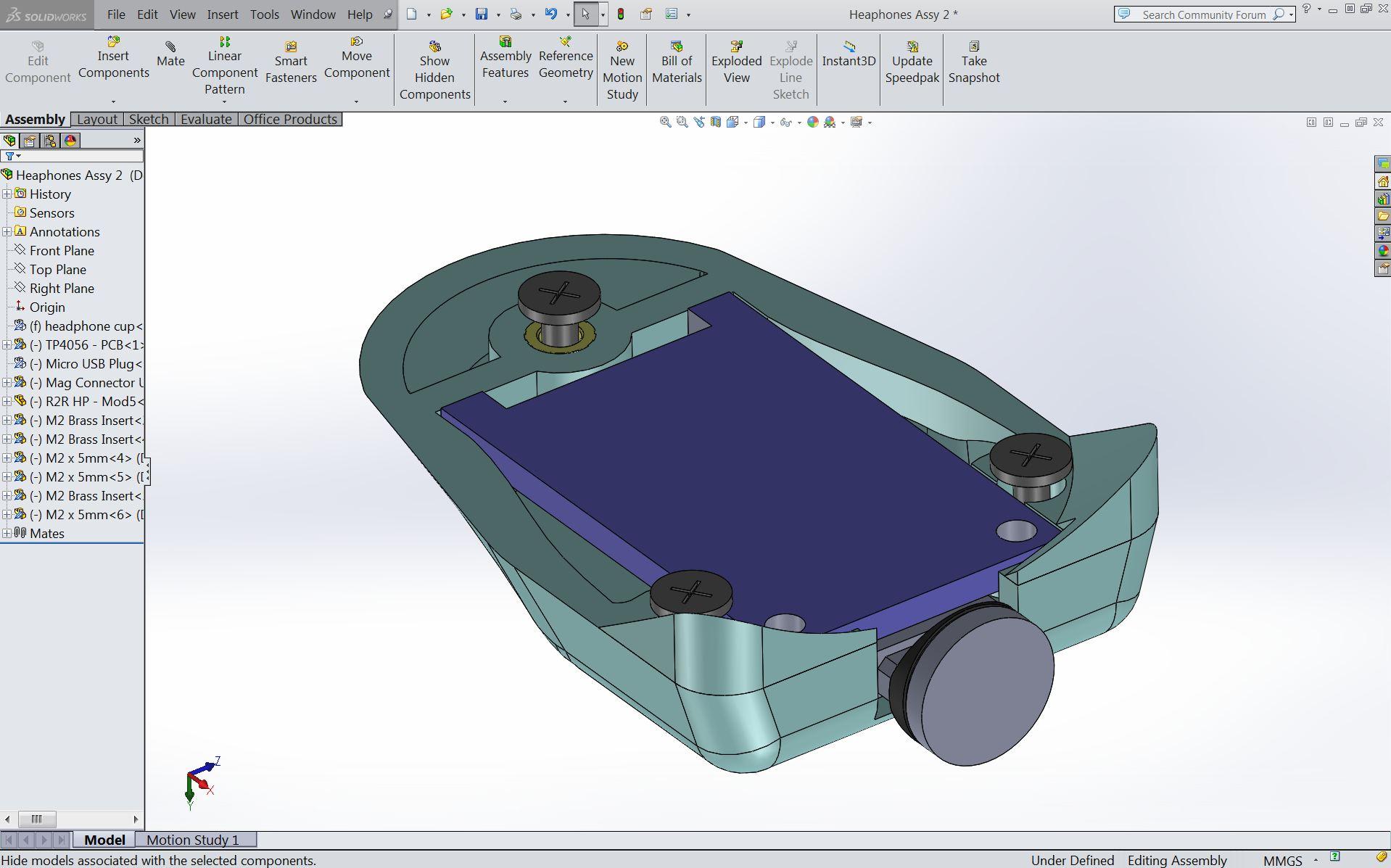Image resolution: width=1391 pixels, height=868 pixels.
Task: Open the Insert Components tool
Action: tap(114, 58)
